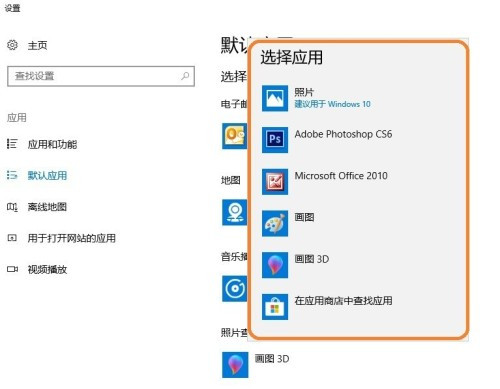This screenshot has height=389, width=500.
Task: Click the 应用和功能 list icon
Action: (x=12, y=144)
